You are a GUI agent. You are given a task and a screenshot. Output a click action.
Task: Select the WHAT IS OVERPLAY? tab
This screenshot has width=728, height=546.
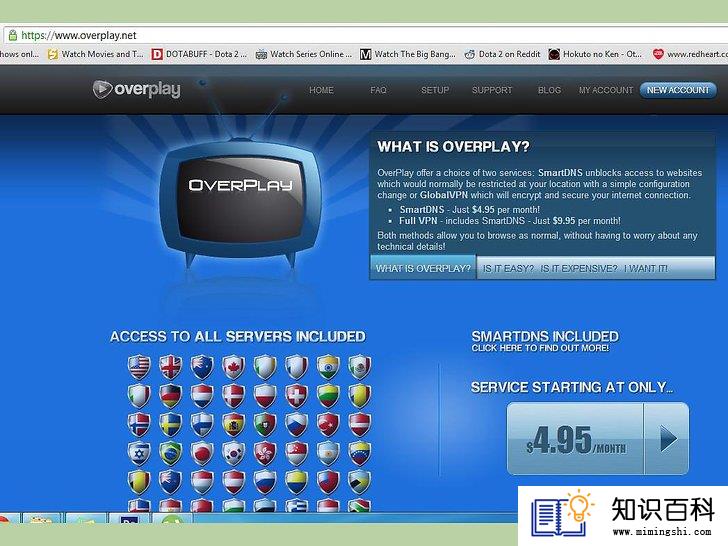point(423,268)
